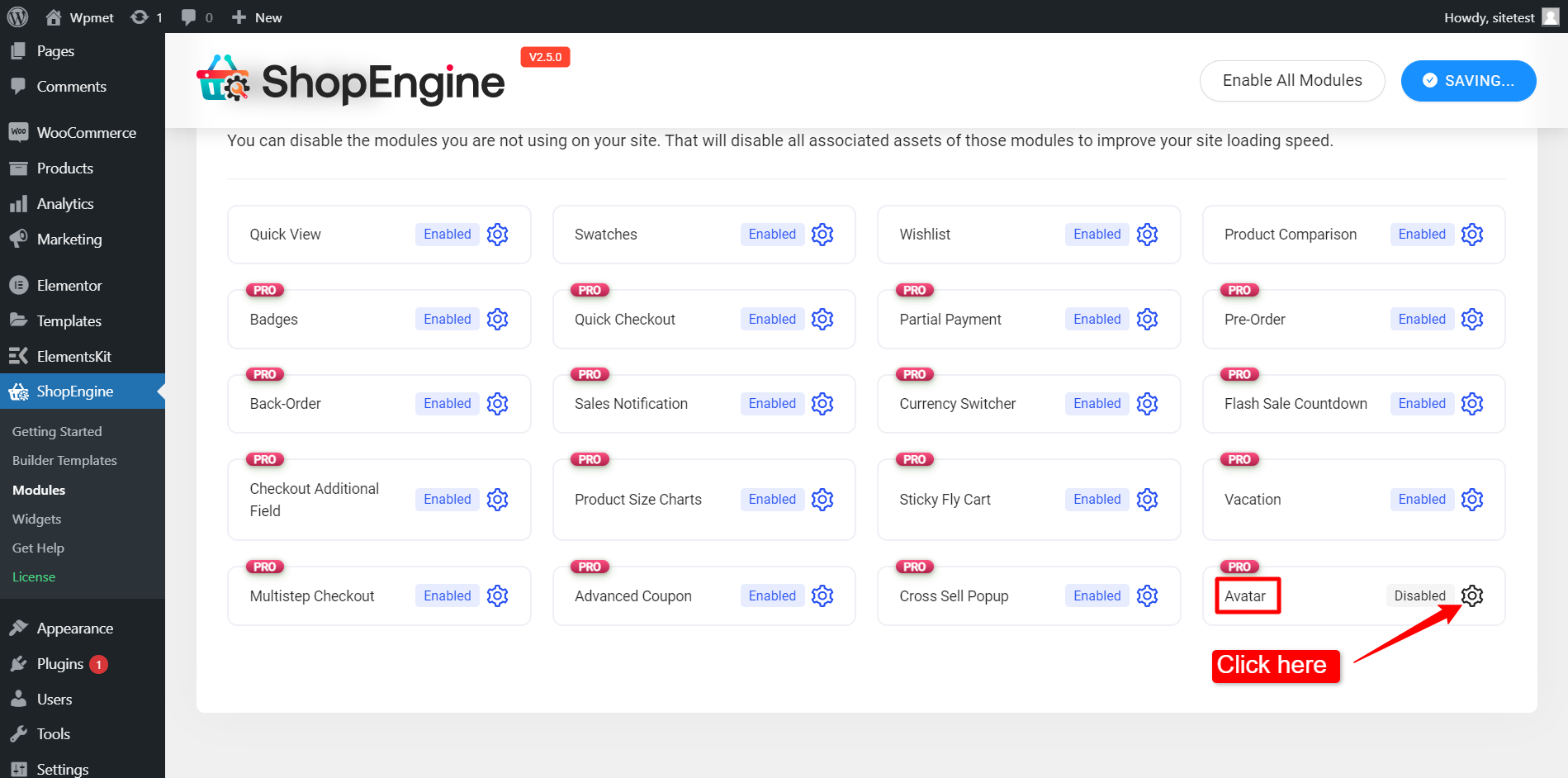Open Quick View module settings
This screenshot has width=1568, height=778.
click(497, 235)
